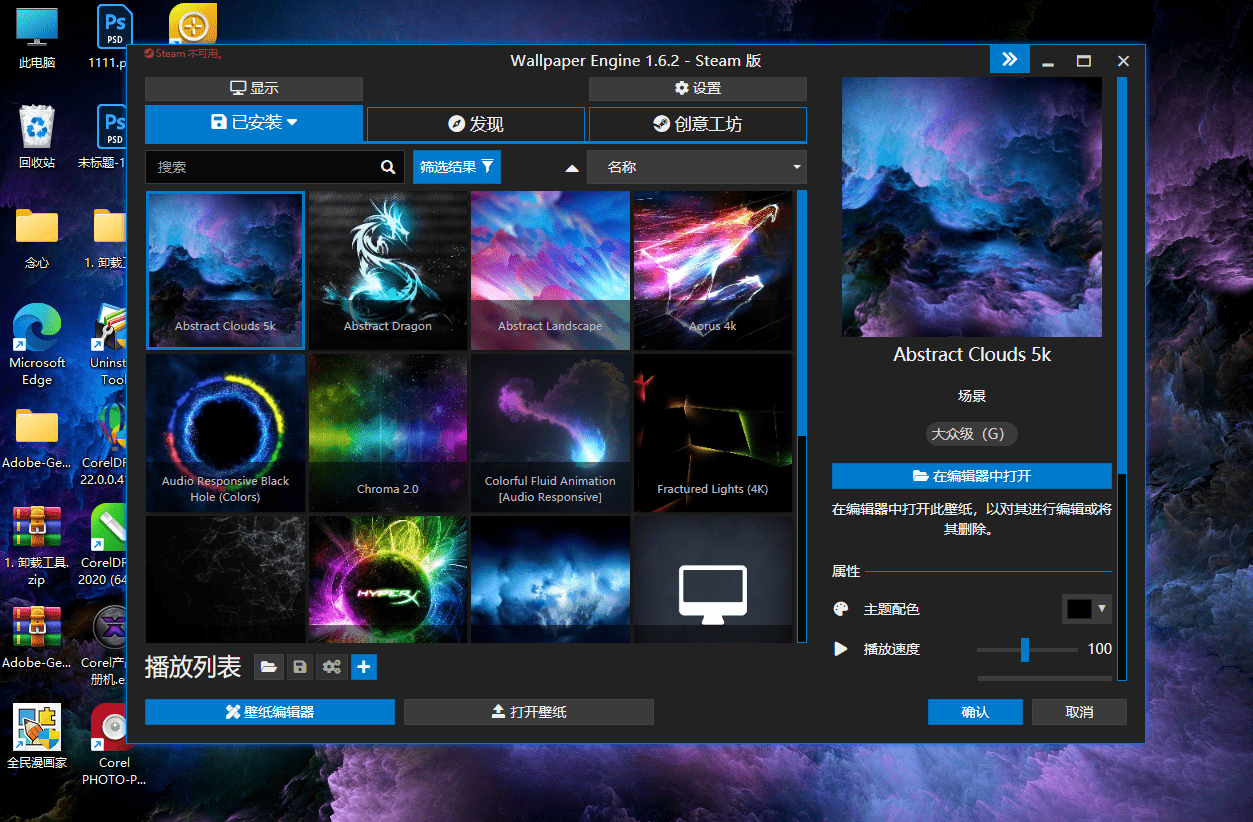Viewport: 1253px width, 822px height.
Task: Toggle ascending sort order arrow
Action: click(x=572, y=168)
